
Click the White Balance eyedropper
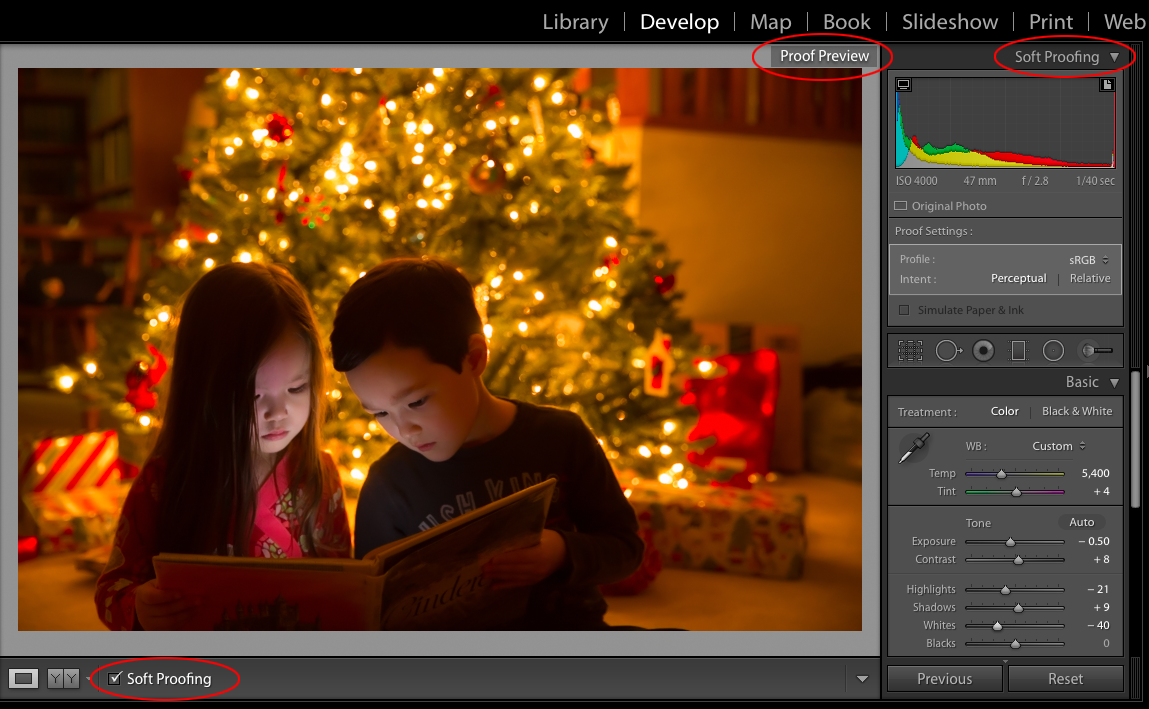tap(913, 448)
